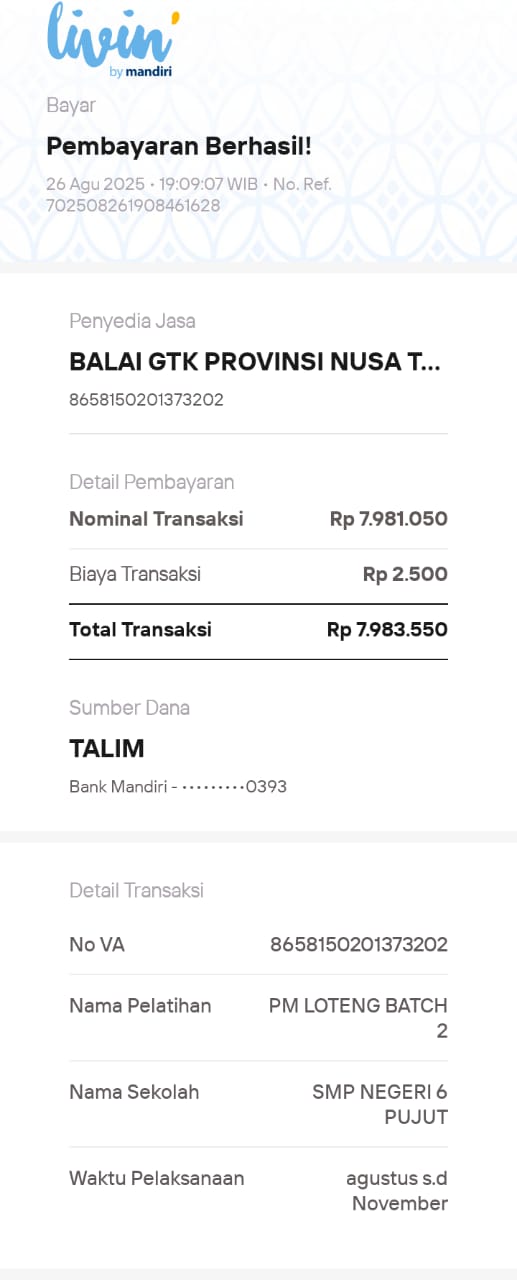Click the Waktu Pelaksanaan value agustus s.d November

397,1191
